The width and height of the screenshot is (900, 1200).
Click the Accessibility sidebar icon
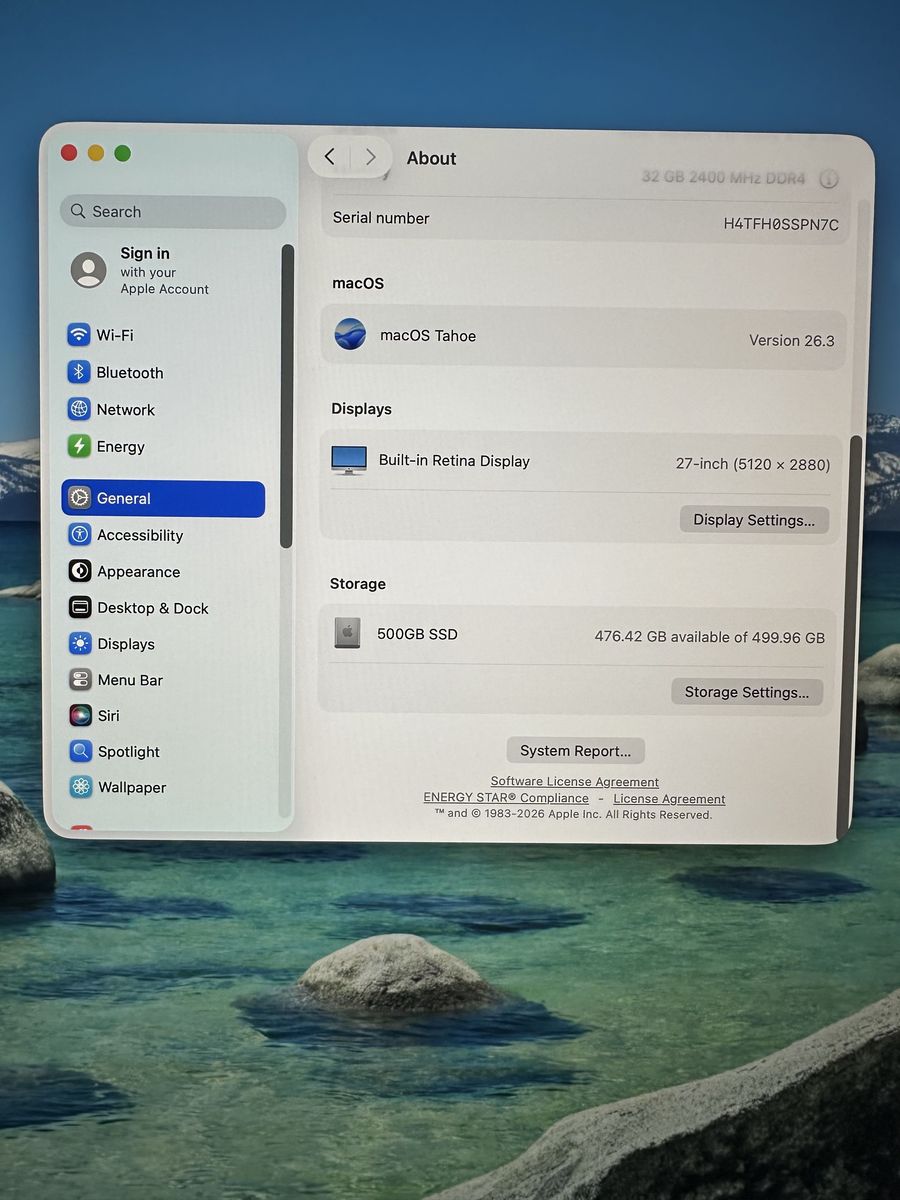tap(80, 535)
